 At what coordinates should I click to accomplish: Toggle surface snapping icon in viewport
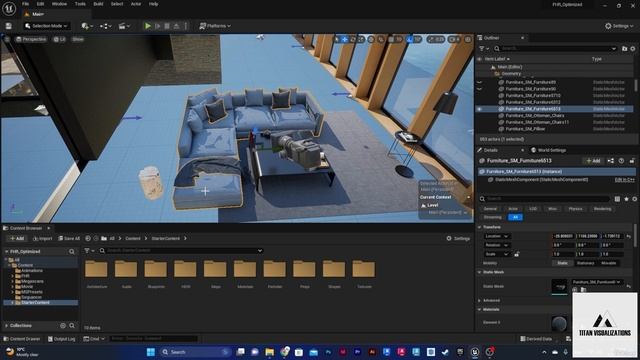(381, 39)
